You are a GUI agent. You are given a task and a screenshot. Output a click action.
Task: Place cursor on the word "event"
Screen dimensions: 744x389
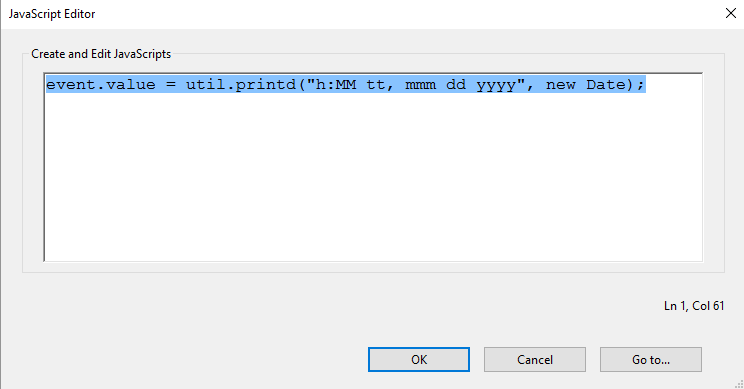[x=71, y=85]
